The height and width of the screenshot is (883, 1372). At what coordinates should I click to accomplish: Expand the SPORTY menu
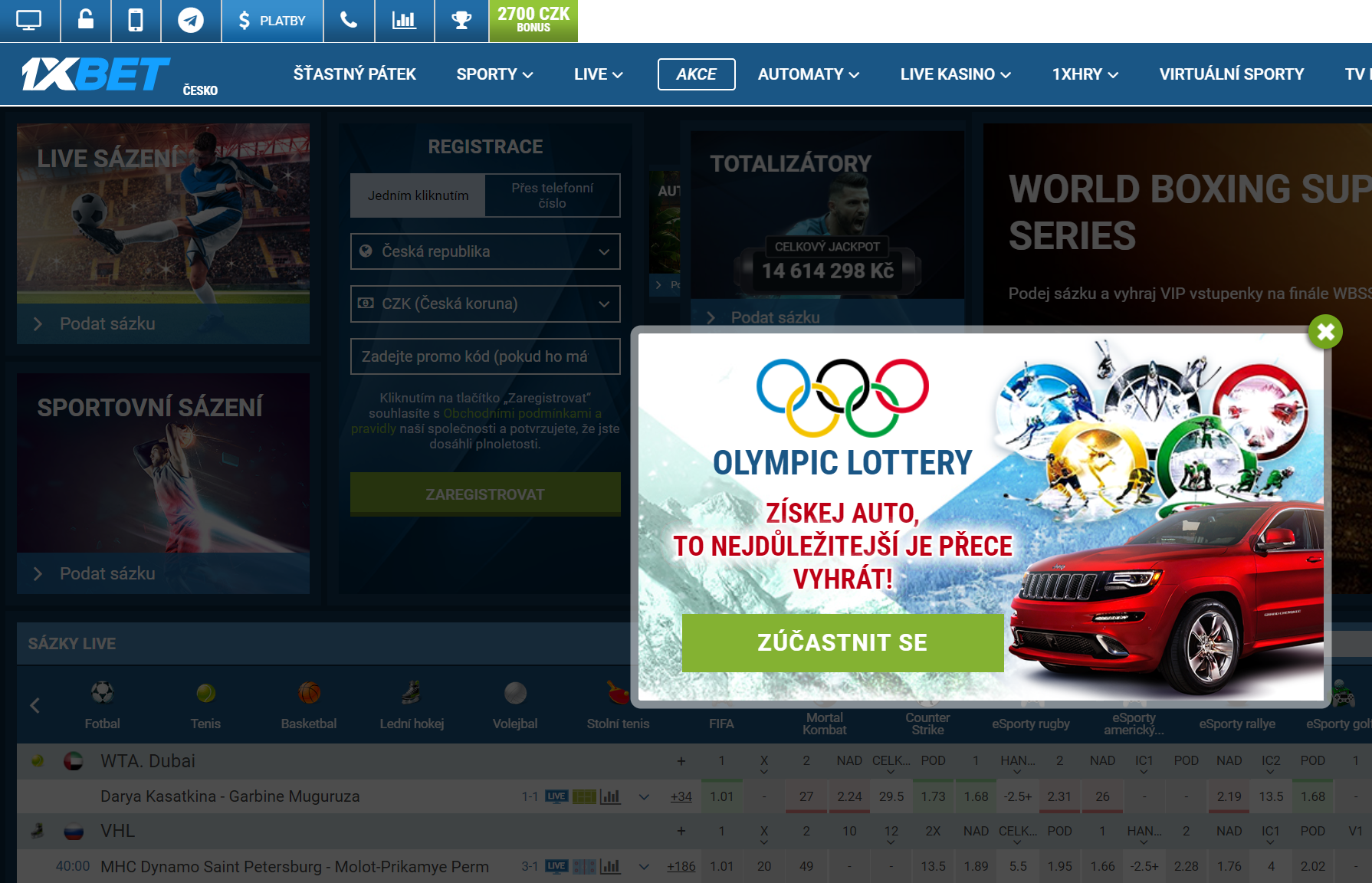click(x=494, y=74)
